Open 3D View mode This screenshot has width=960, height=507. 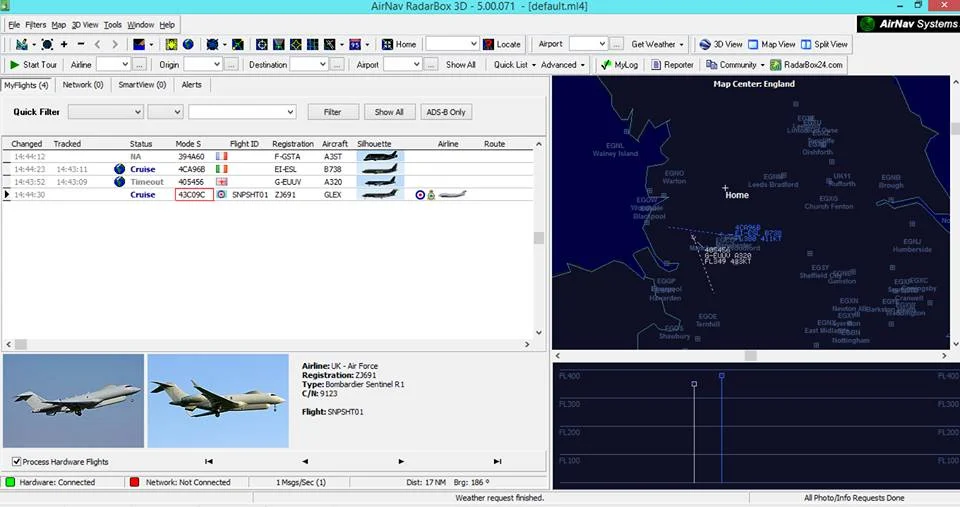click(721, 44)
